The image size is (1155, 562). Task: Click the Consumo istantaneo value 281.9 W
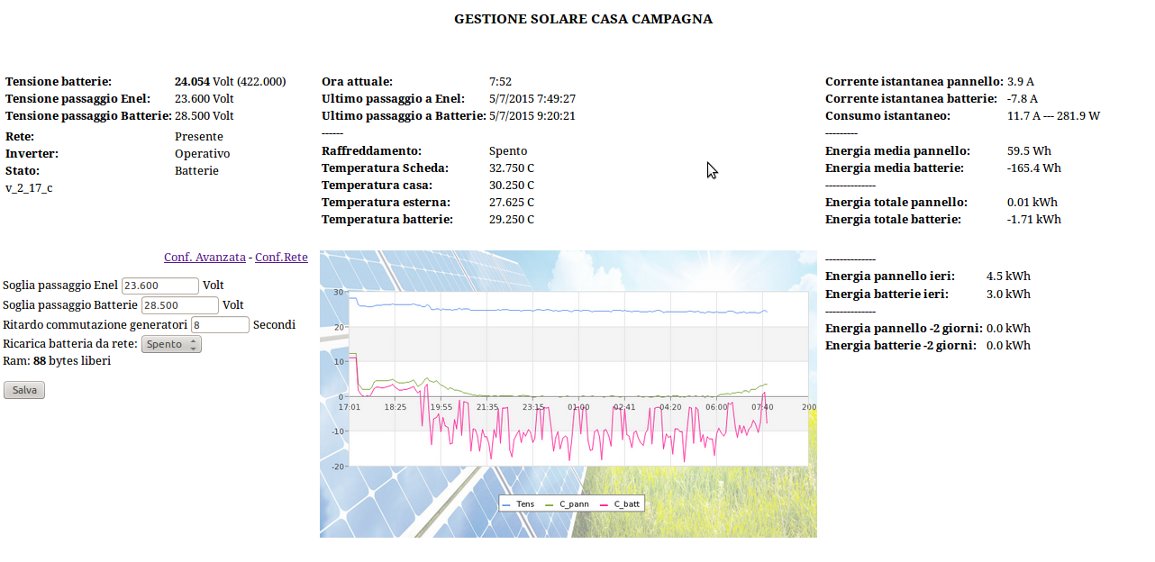coord(1078,116)
